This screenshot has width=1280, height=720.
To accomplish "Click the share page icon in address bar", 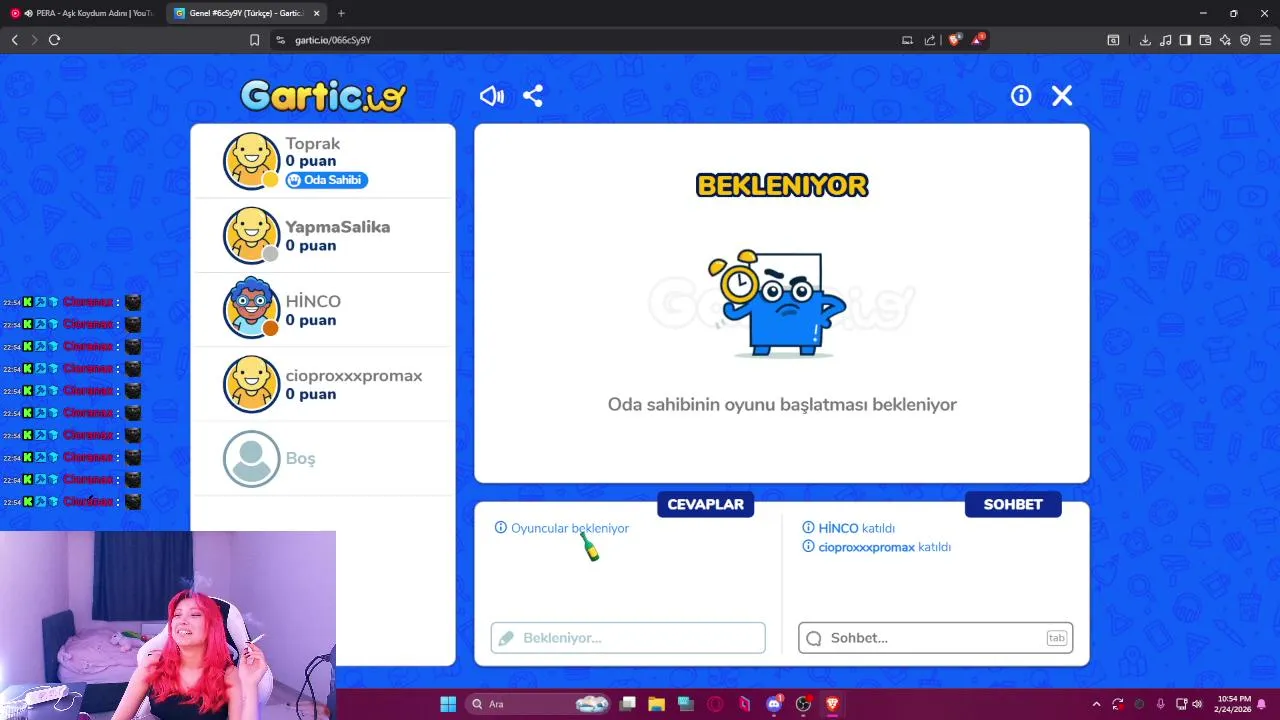I will (930, 40).
